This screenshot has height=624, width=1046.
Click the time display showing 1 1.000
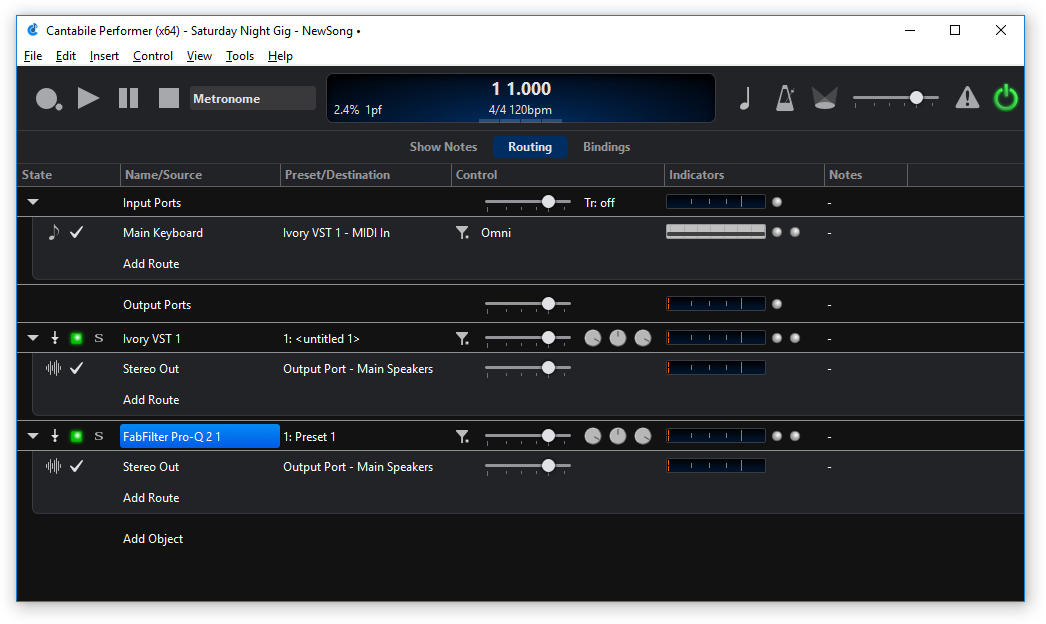click(x=521, y=89)
